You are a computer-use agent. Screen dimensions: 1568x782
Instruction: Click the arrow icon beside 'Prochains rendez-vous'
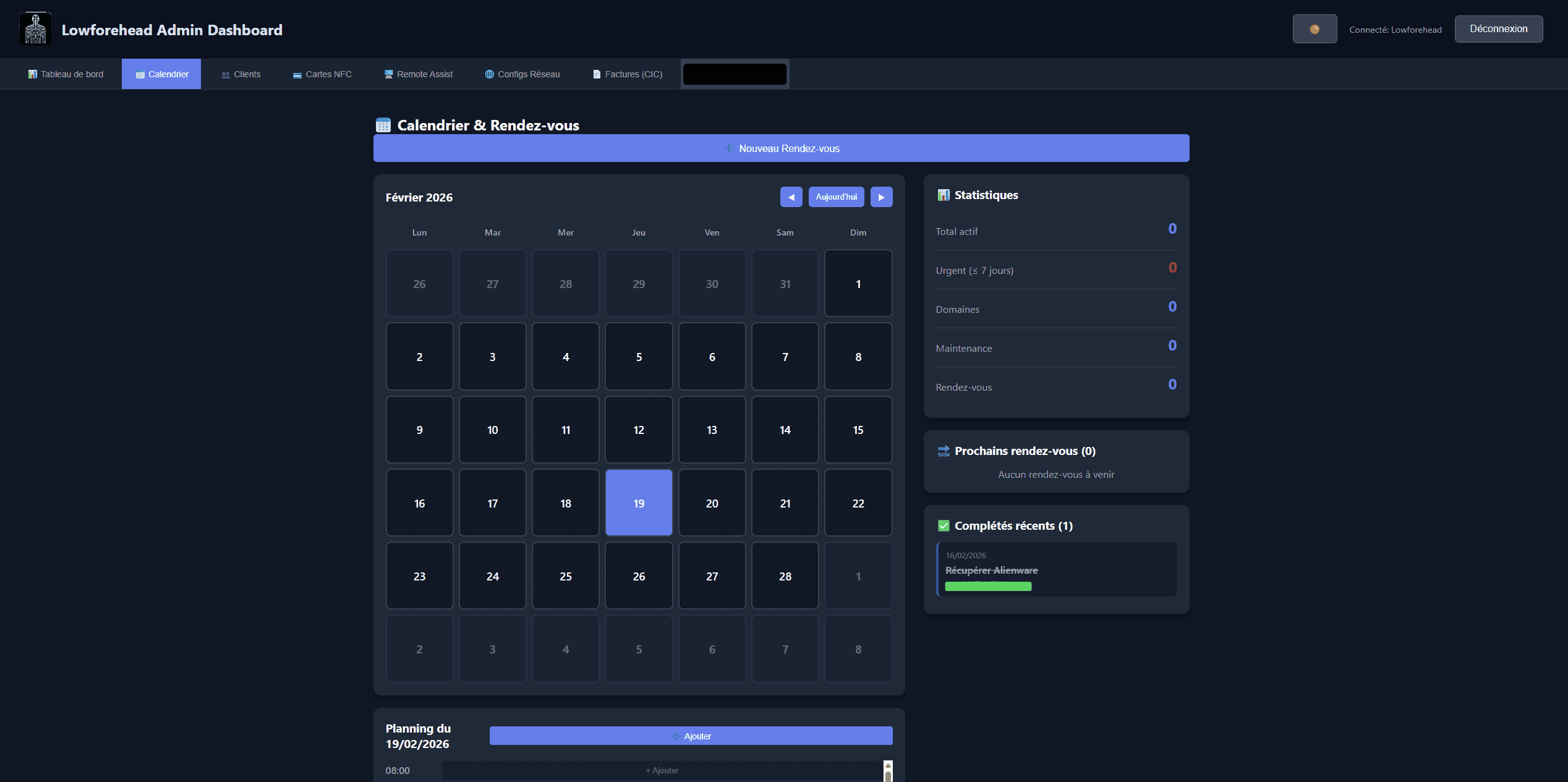[944, 451]
